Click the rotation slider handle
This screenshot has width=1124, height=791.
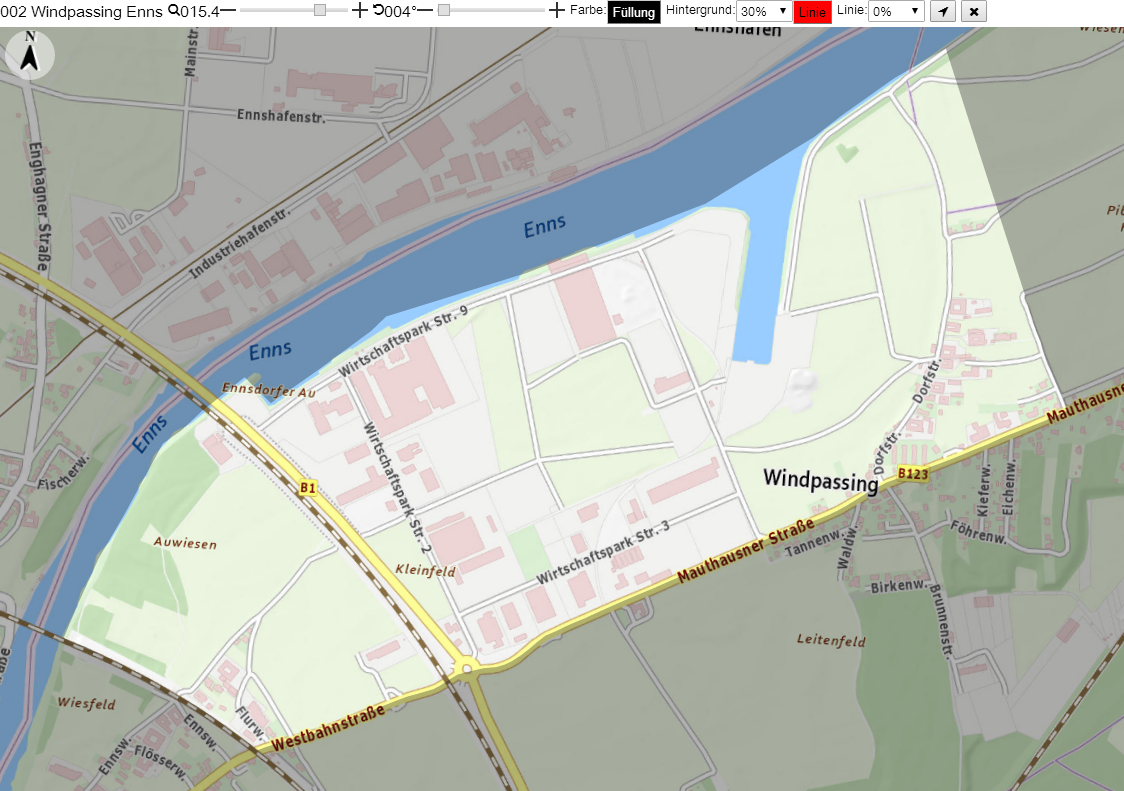pyautogui.click(x=444, y=10)
